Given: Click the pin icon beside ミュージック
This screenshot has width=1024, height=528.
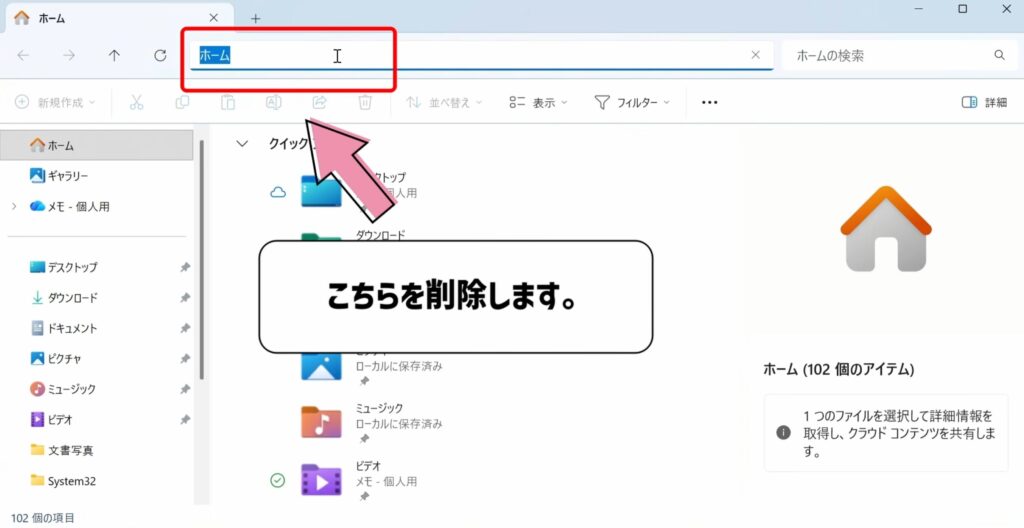Looking at the screenshot, I should pyautogui.click(x=185, y=389).
